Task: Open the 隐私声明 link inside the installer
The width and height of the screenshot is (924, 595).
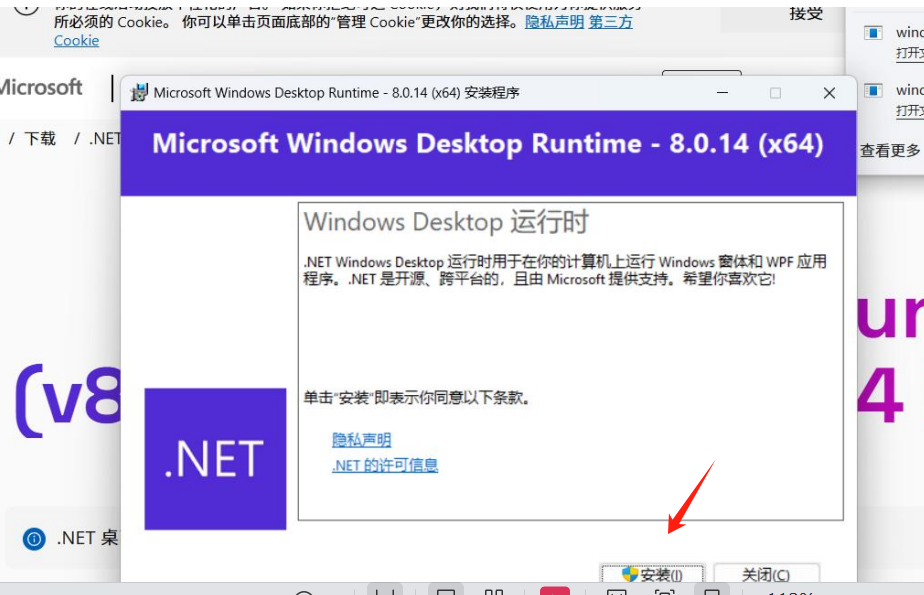Action: [x=361, y=439]
